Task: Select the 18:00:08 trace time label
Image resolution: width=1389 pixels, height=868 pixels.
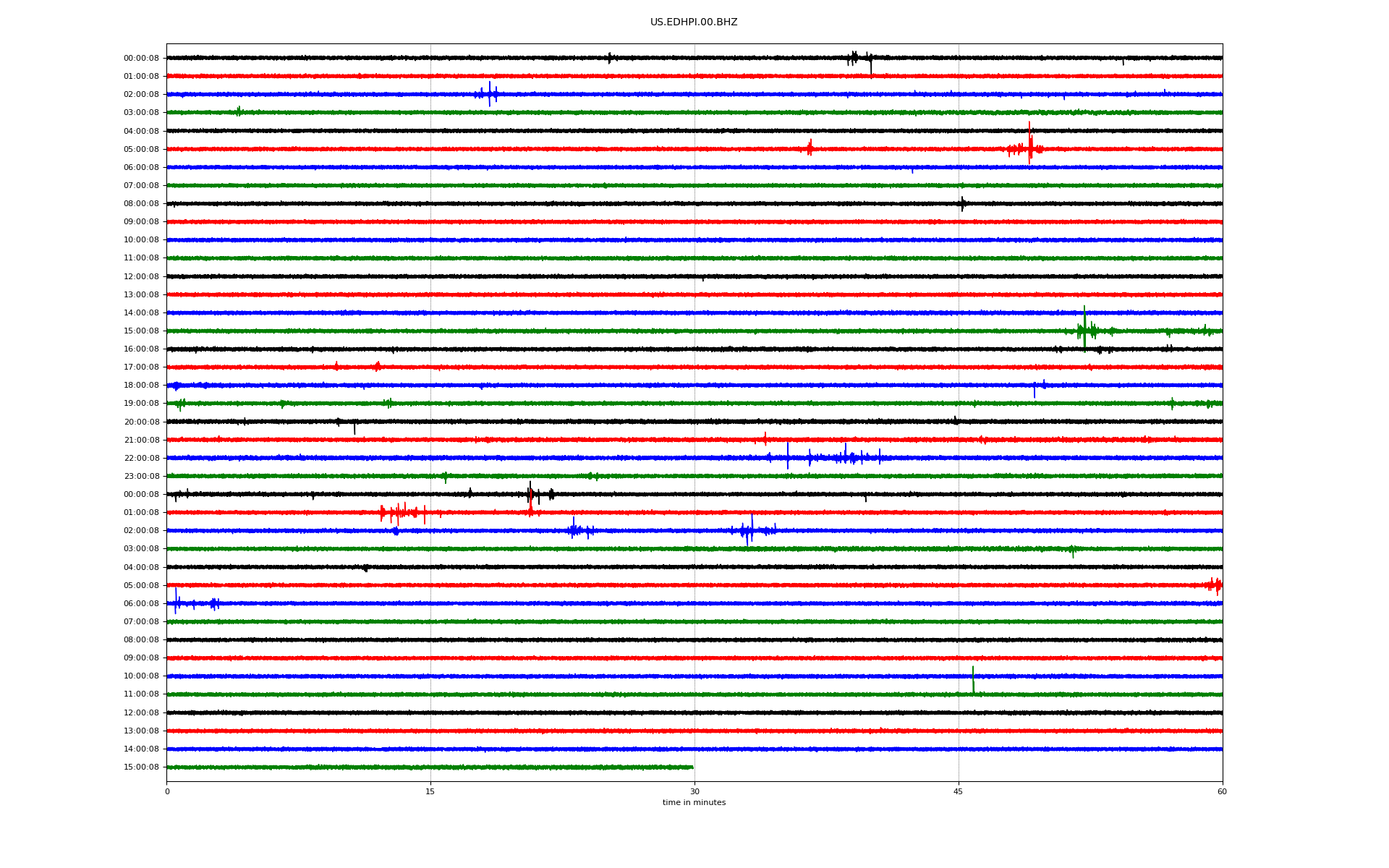Action: point(141,386)
